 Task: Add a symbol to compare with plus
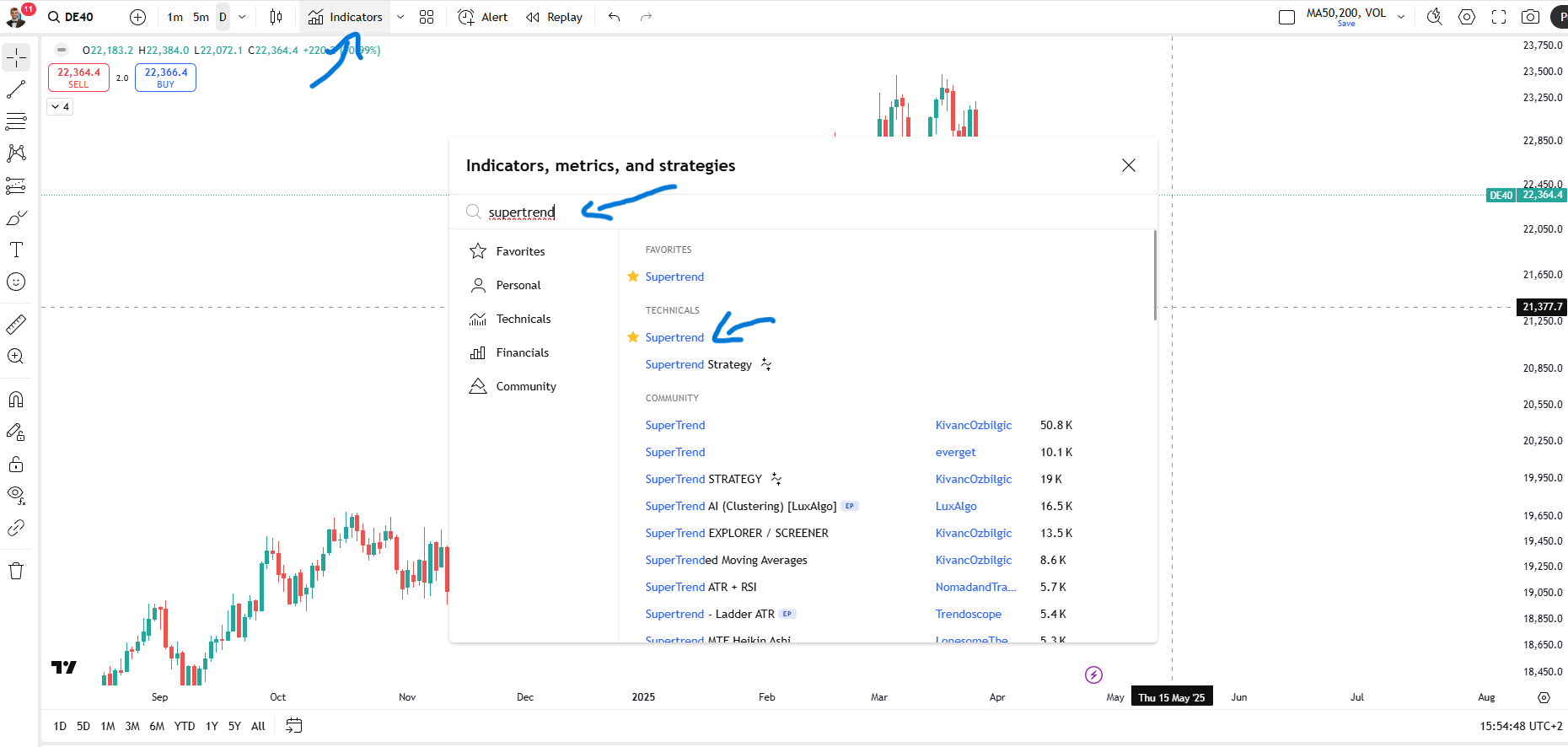138,17
